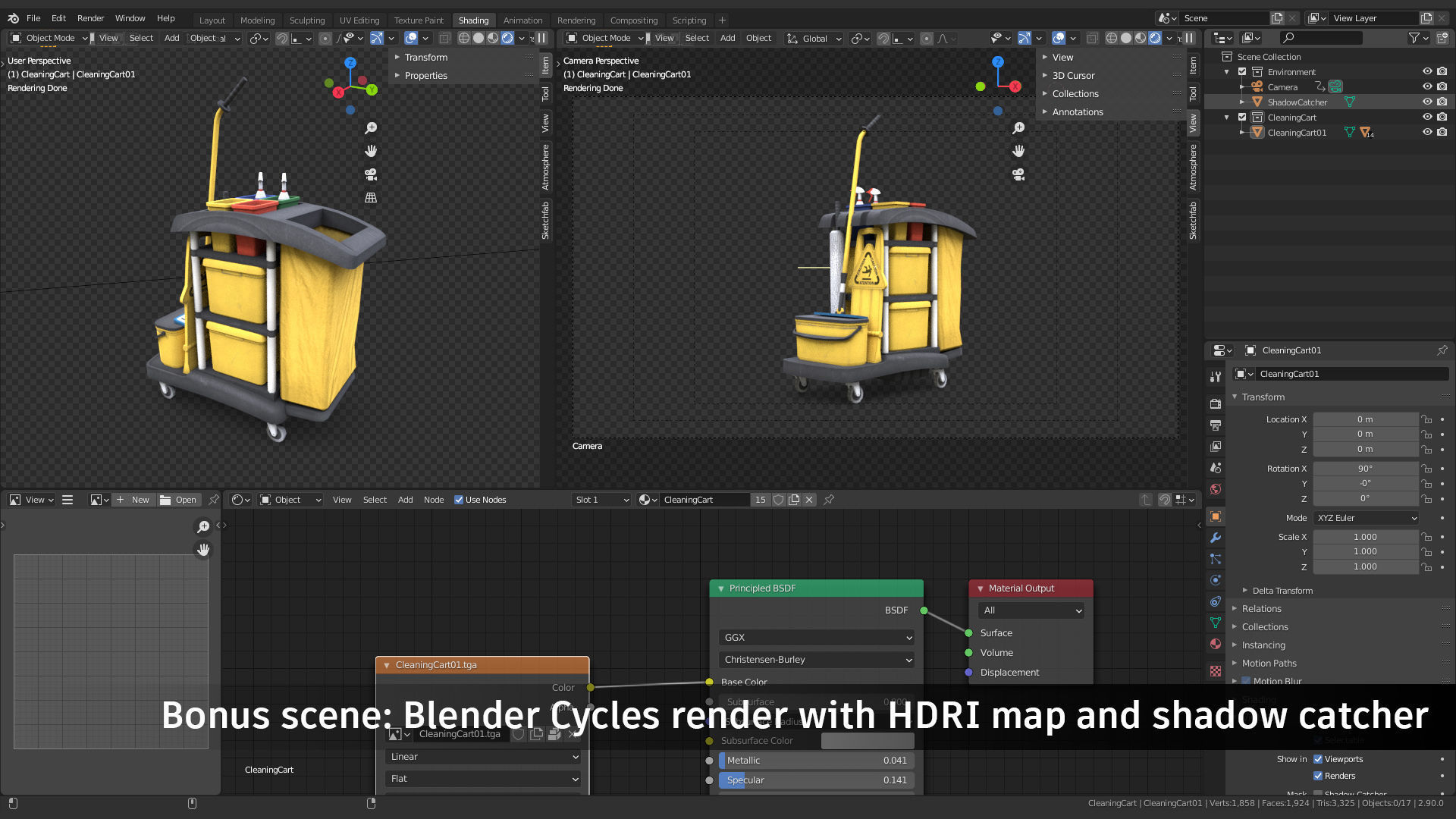This screenshot has width=1456, height=819.
Task: Open Rotation Mode XYZ Euler dropdown
Action: click(1366, 518)
